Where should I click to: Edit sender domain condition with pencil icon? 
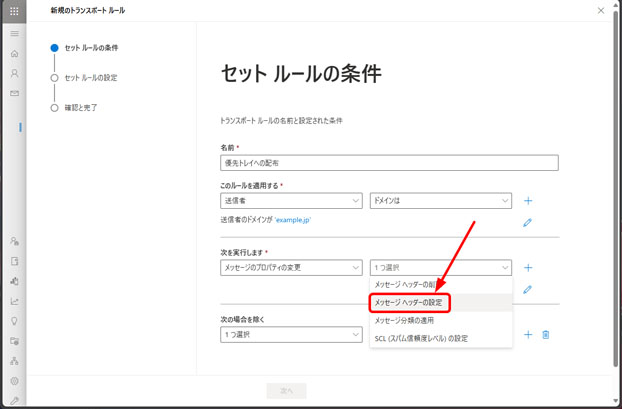pyautogui.click(x=528, y=223)
